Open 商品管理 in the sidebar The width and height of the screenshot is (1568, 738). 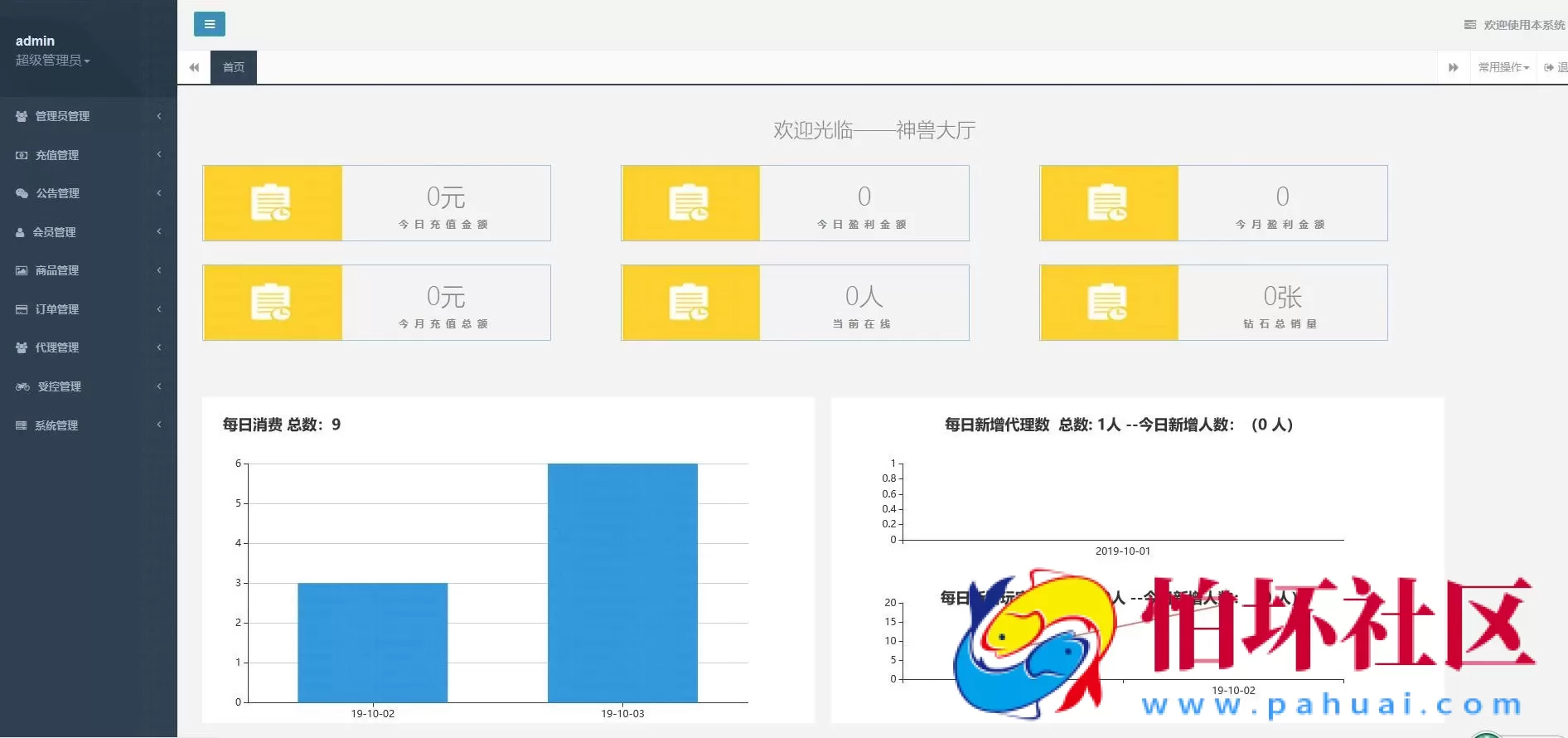(57, 270)
